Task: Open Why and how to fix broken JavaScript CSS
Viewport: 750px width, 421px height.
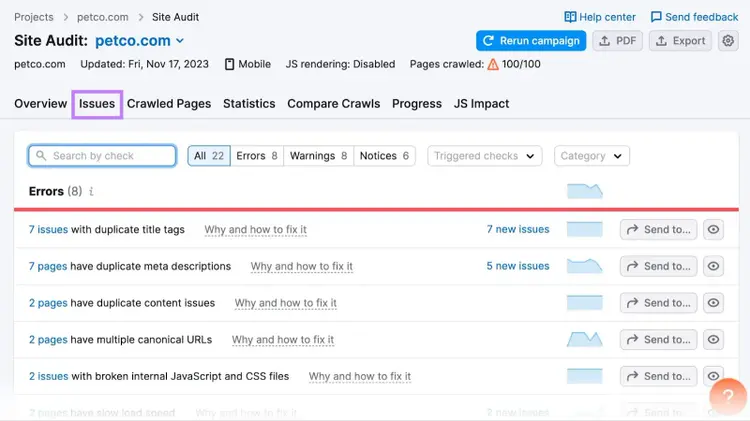Action: point(360,376)
